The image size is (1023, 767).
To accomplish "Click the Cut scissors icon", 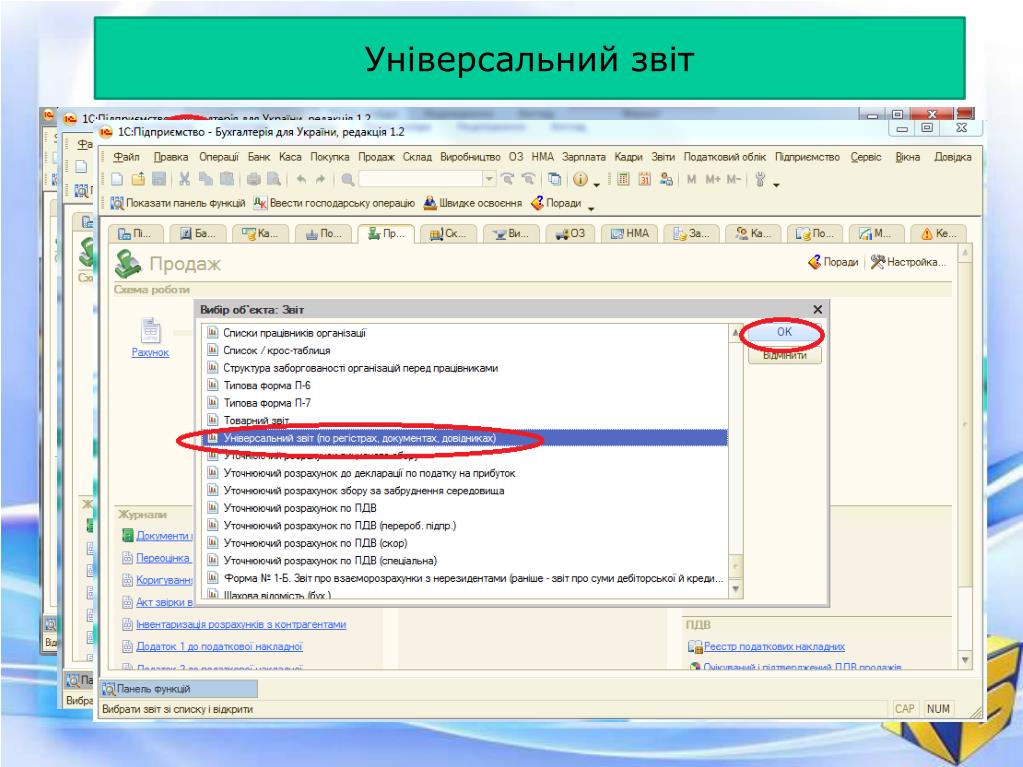I will click(x=185, y=179).
